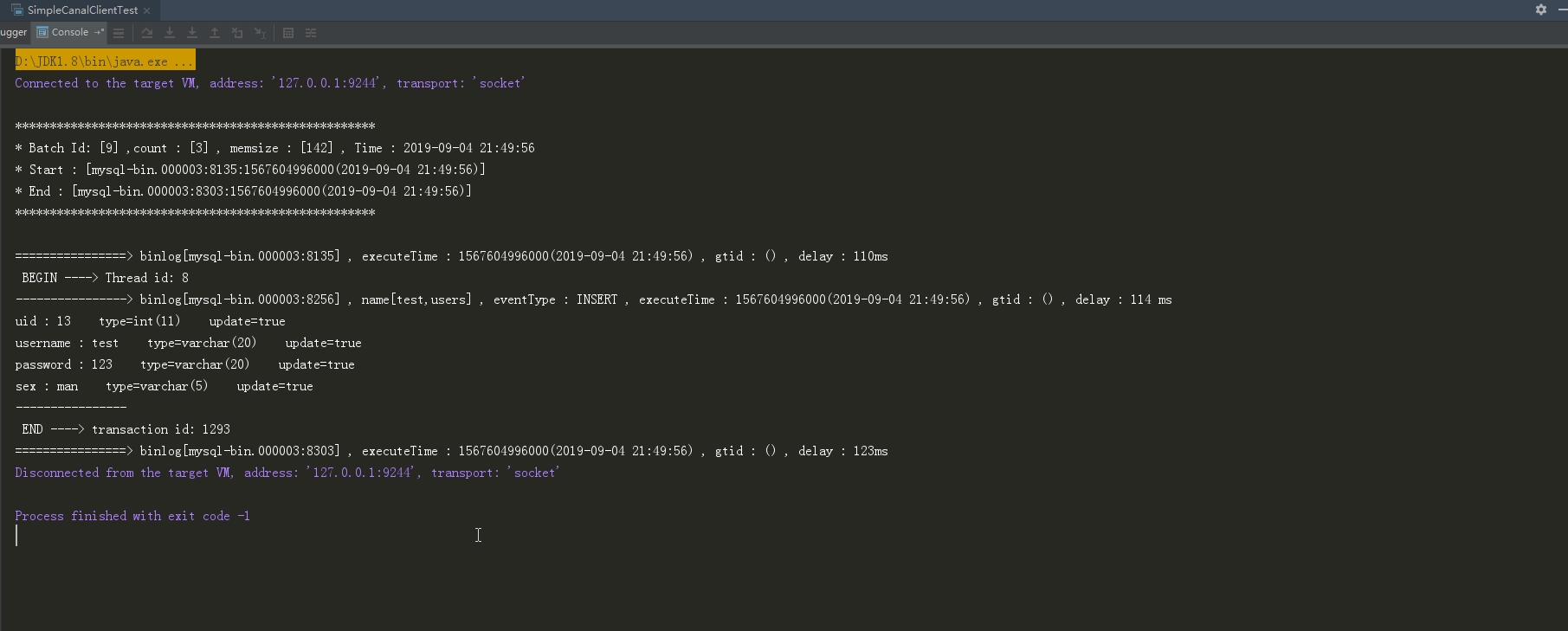The image size is (1568, 631).
Task: Click the '* End : [mysql-bin.000003:8303' line
Action: [243, 191]
